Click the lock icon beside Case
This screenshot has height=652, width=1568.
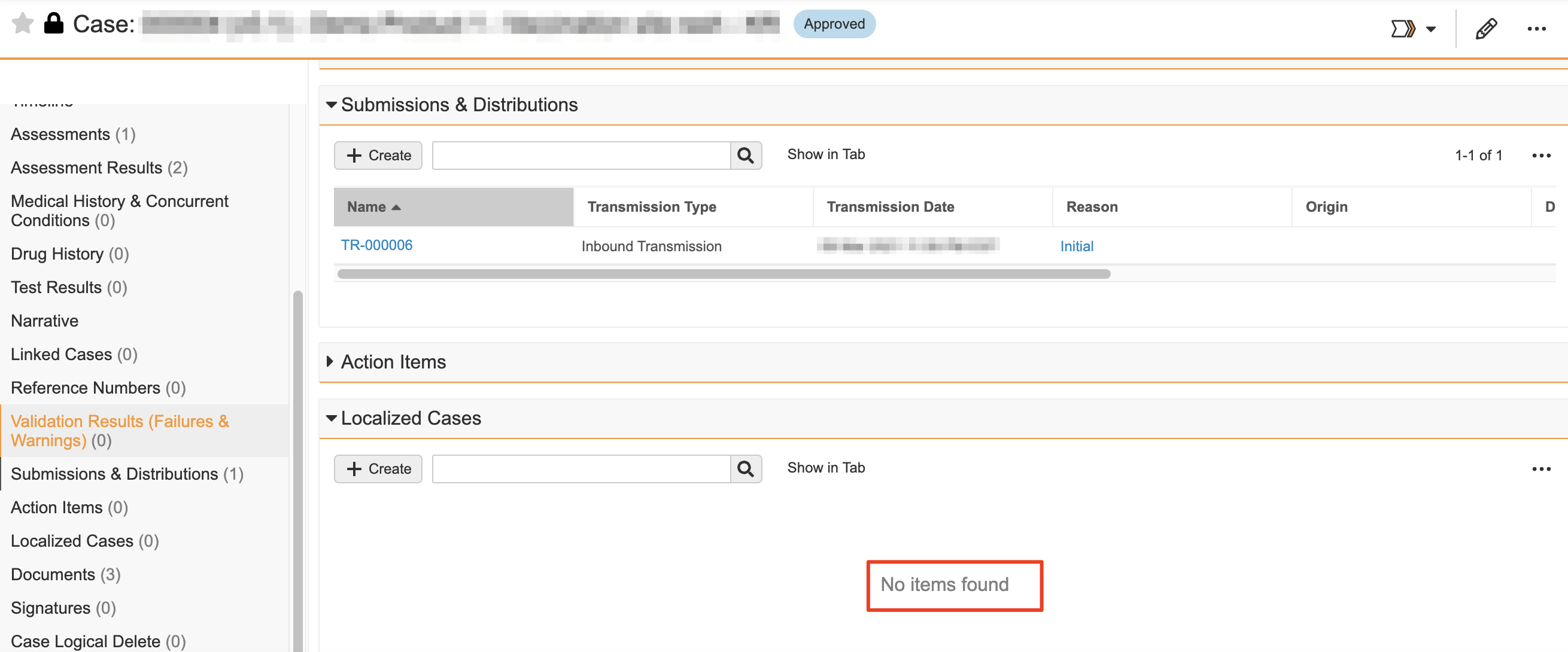[54, 24]
